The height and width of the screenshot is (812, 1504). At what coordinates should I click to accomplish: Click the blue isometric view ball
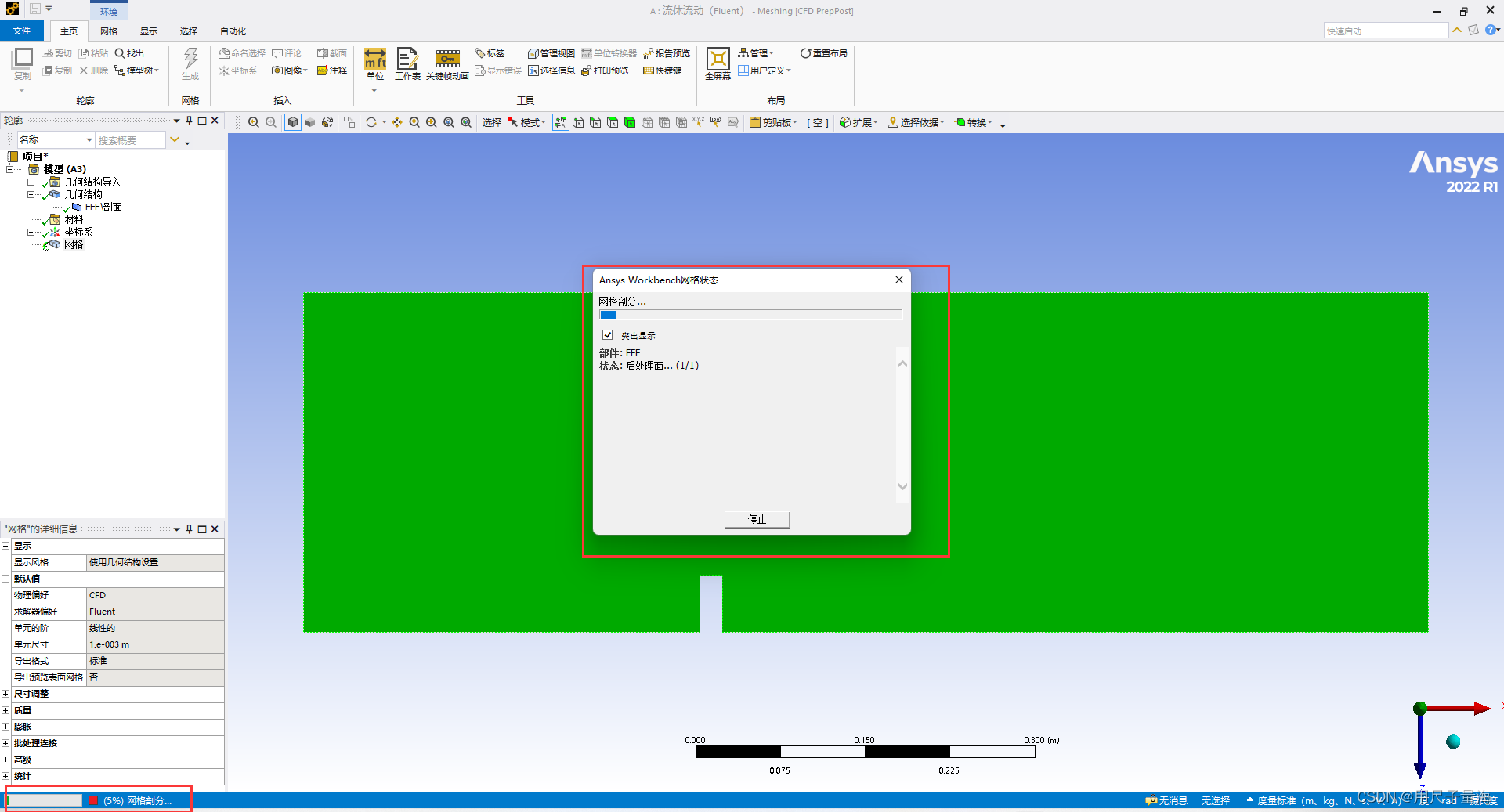click(x=1453, y=742)
